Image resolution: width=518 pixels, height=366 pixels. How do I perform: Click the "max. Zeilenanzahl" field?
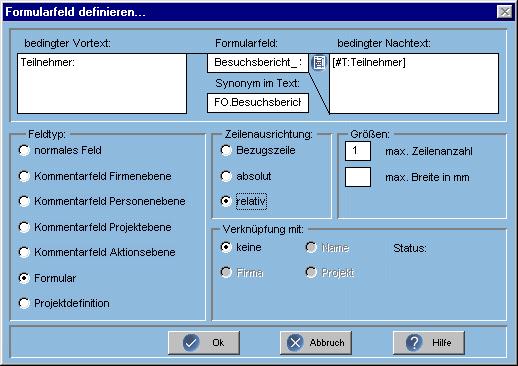point(358,151)
